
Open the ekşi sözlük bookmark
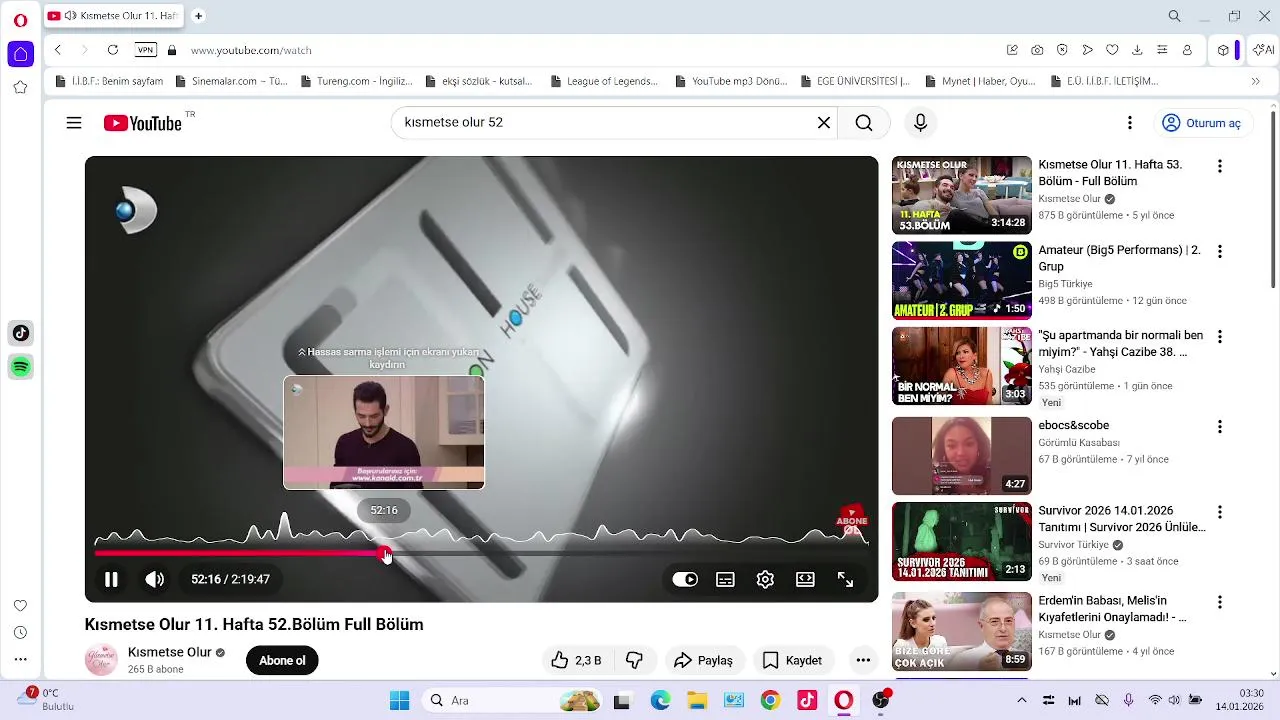coord(479,81)
